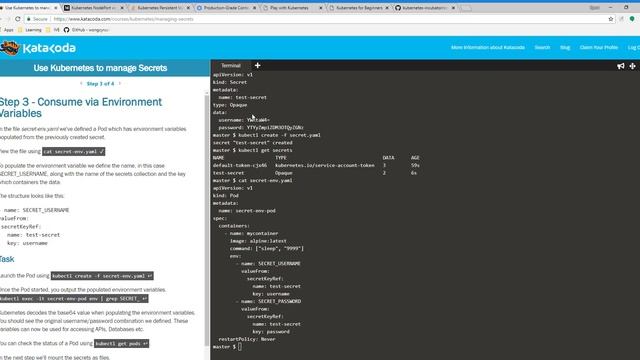The height and width of the screenshot is (360, 640).
Task: Click the Step 3 Consume via Environment heading
Action: click(81, 107)
